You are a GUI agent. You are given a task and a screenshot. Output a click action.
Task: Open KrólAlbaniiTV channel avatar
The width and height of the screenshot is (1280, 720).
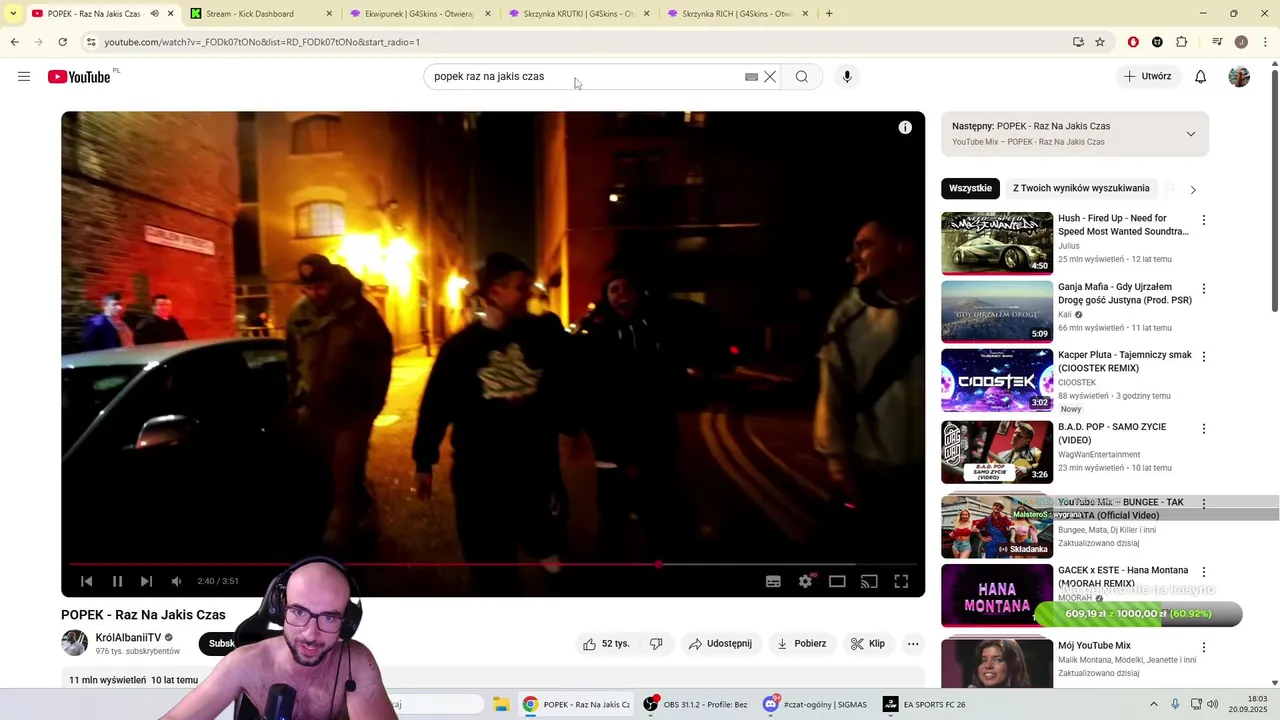[75, 643]
